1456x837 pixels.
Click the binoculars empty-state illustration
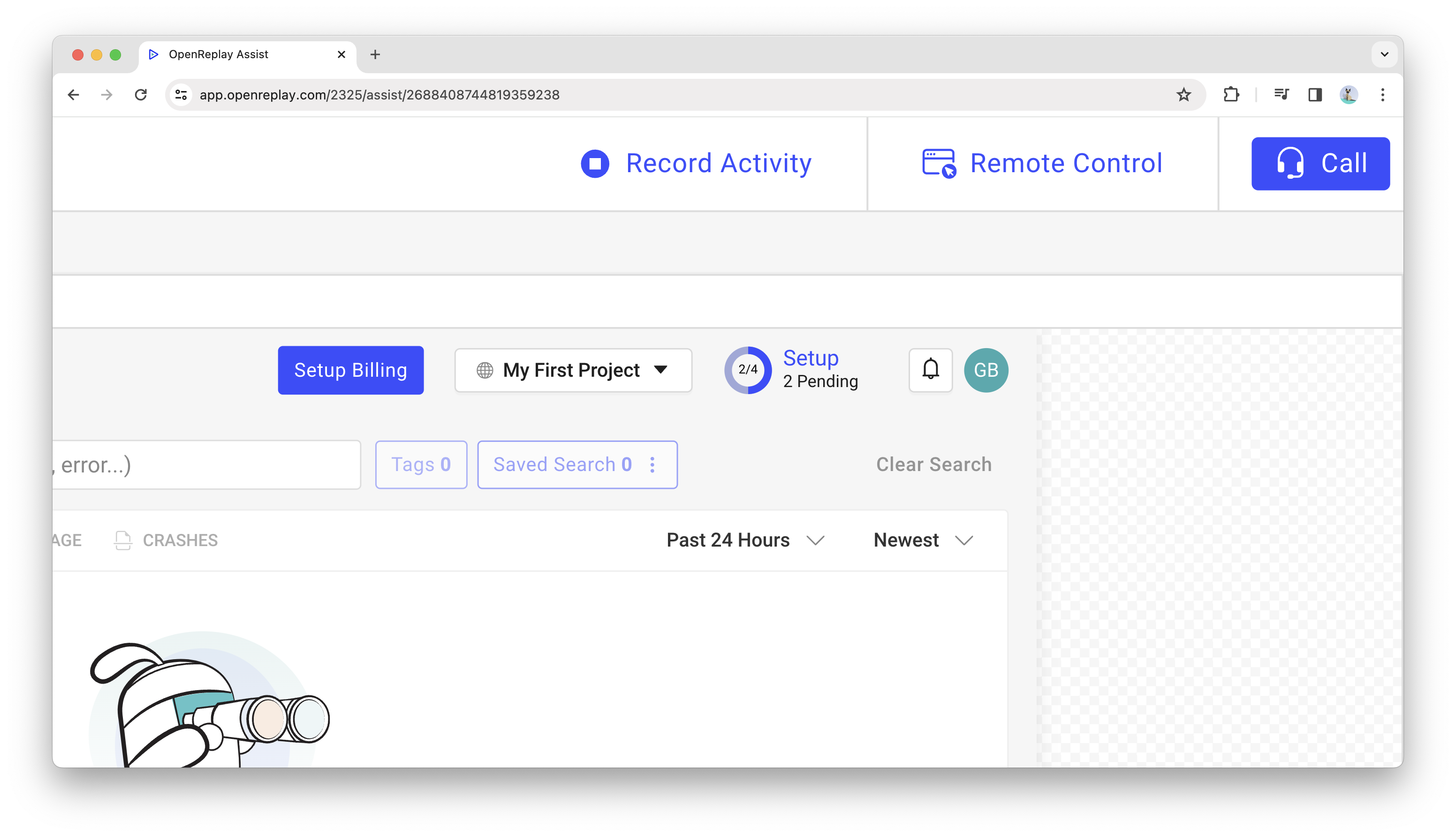(209, 699)
